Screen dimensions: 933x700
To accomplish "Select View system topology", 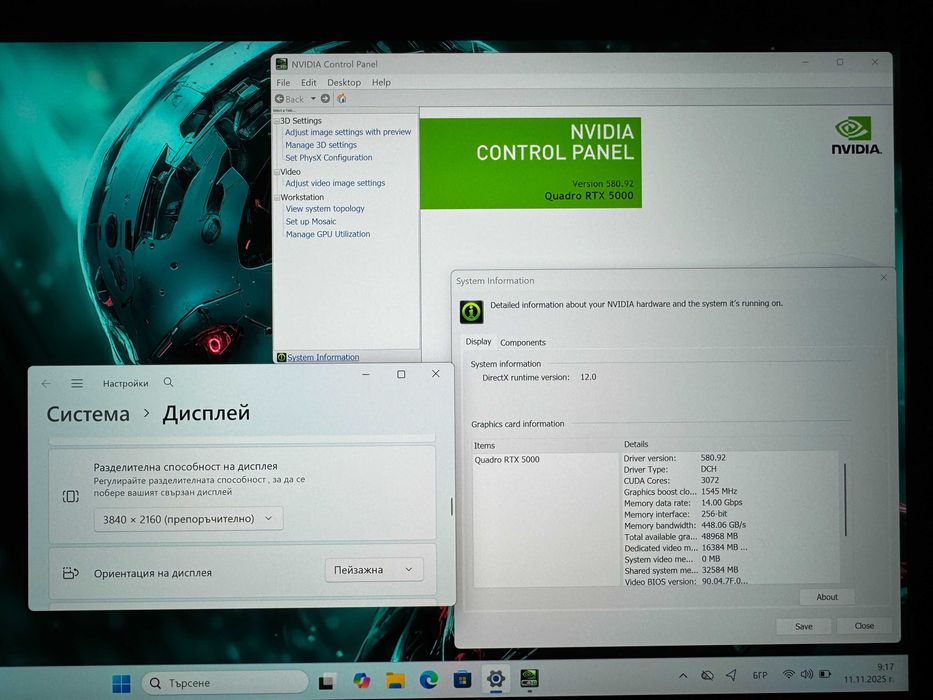I will tap(325, 209).
